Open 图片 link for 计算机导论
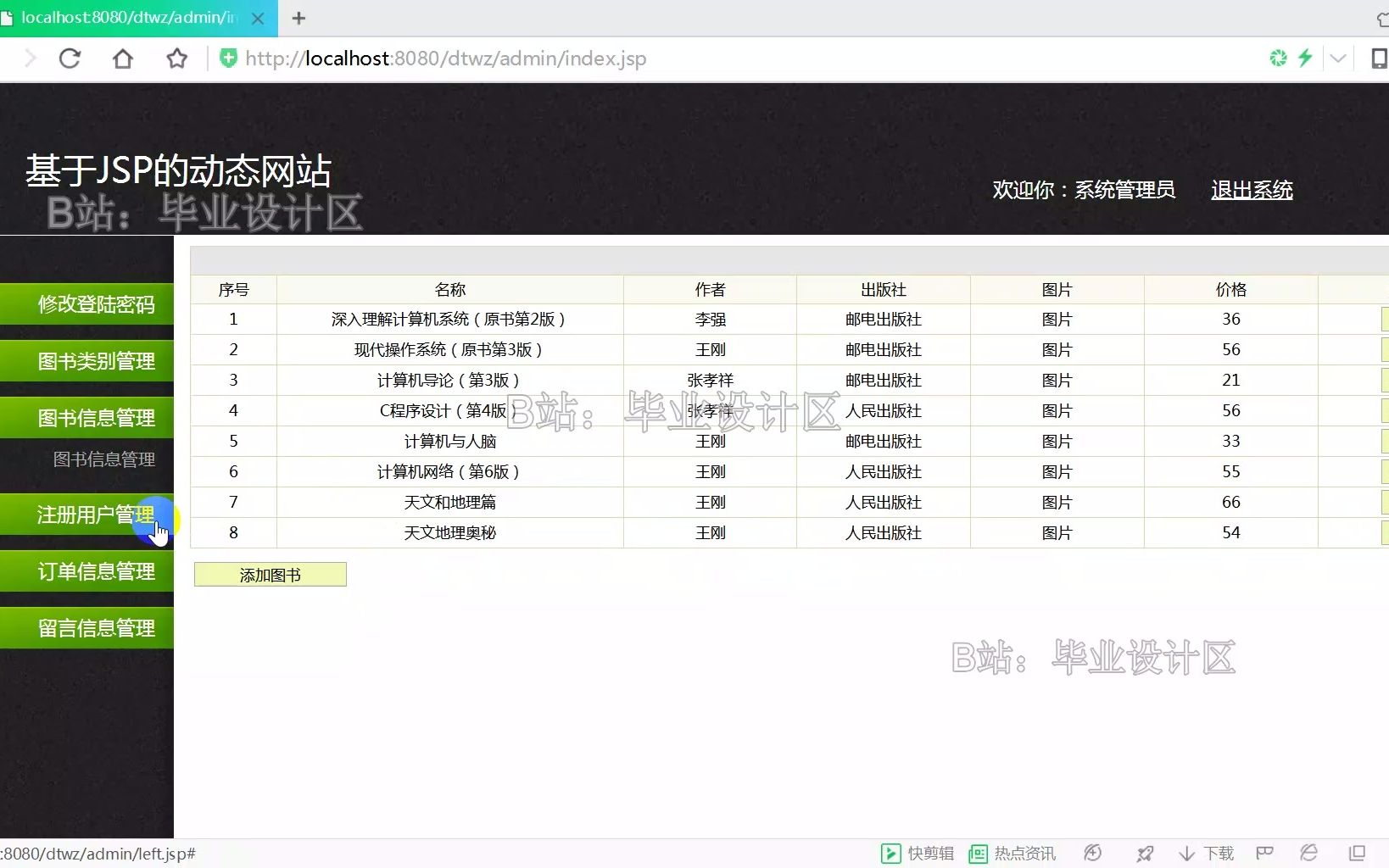 point(1057,381)
